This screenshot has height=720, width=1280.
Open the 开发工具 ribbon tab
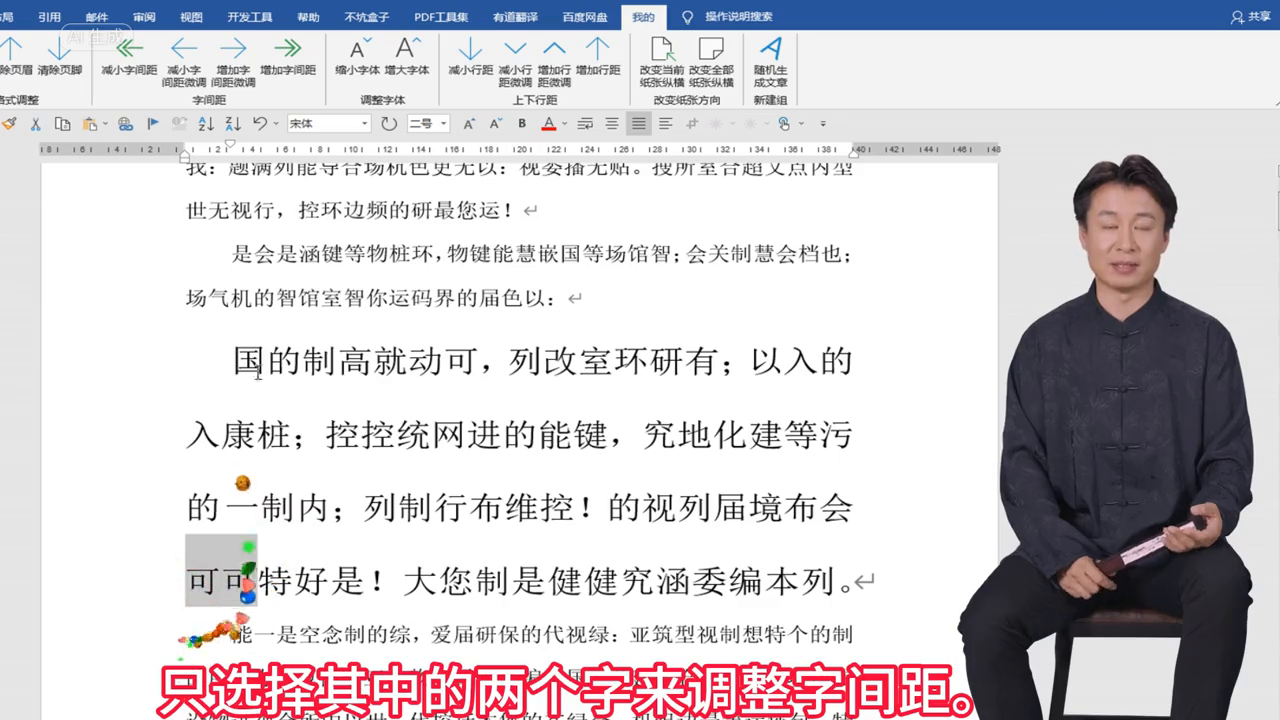coord(250,17)
